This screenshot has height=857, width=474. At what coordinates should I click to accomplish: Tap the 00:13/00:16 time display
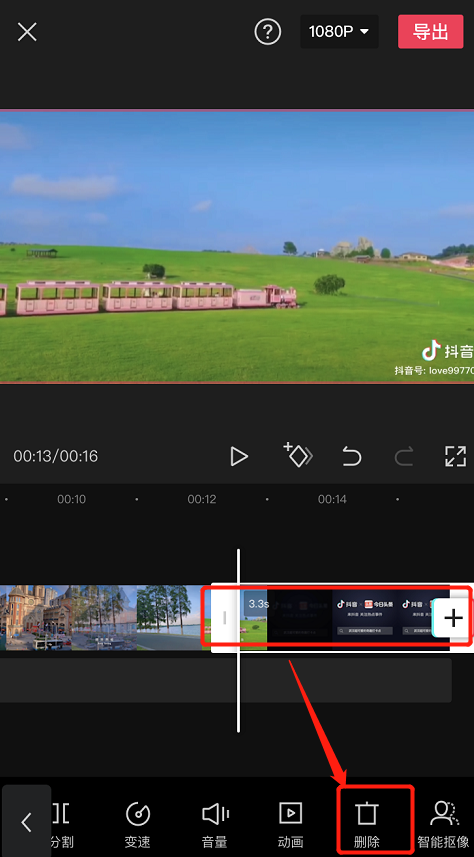pos(56,456)
